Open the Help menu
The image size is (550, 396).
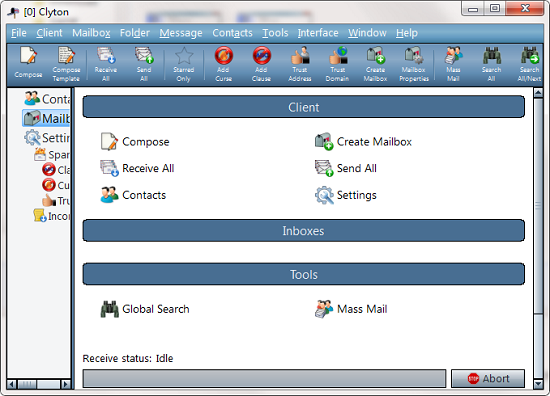point(407,33)
